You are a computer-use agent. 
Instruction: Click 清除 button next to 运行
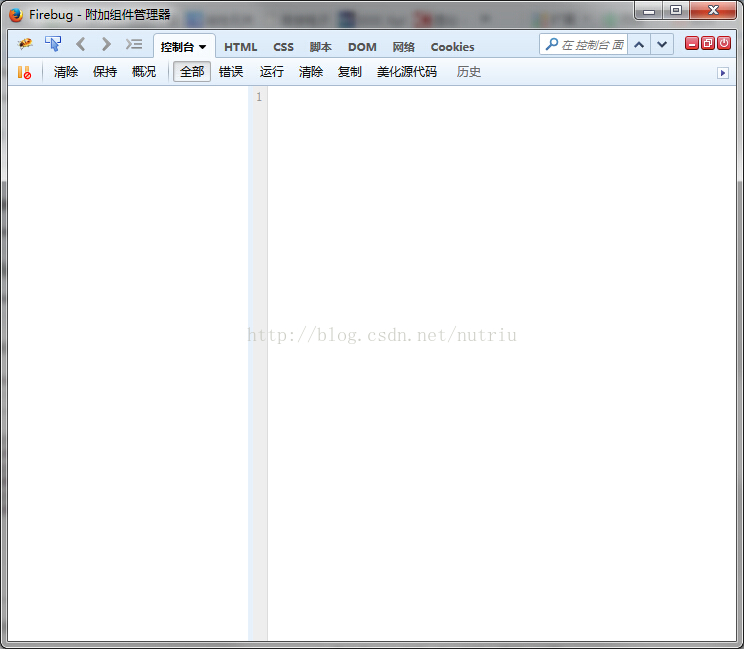tap(311, 72)
